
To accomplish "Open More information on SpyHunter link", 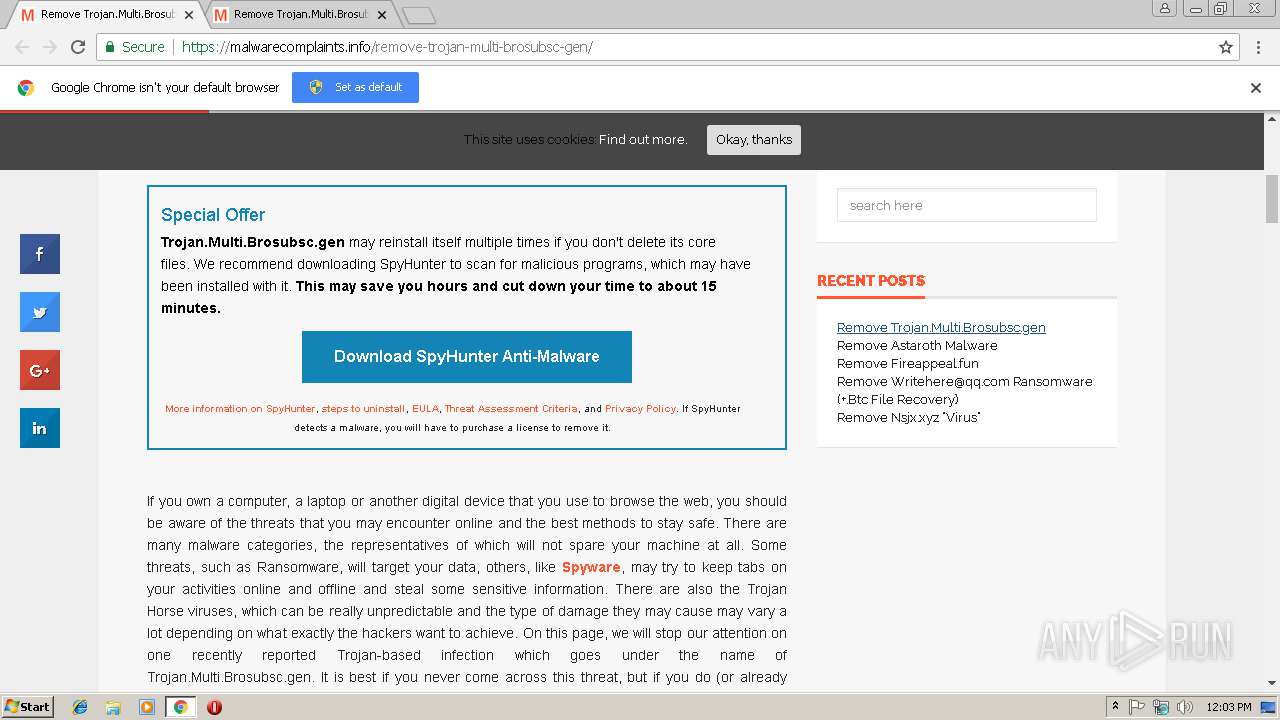I will click(x=240, y=408).
